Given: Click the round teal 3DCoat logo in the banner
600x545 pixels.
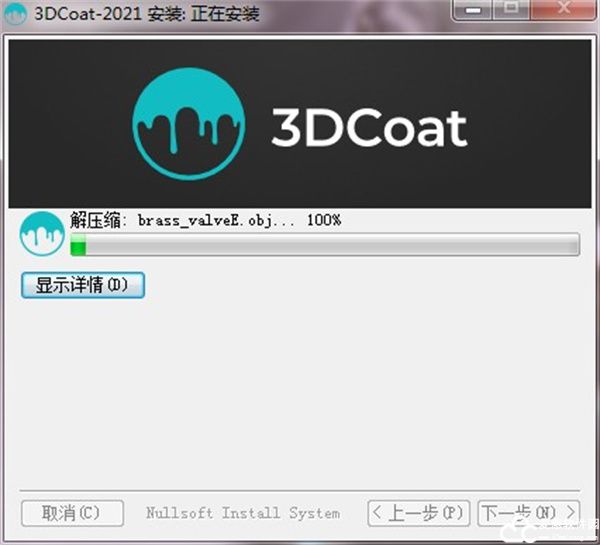Looking at the screenshot, I should pyautogui.click(x=188, y=126).
